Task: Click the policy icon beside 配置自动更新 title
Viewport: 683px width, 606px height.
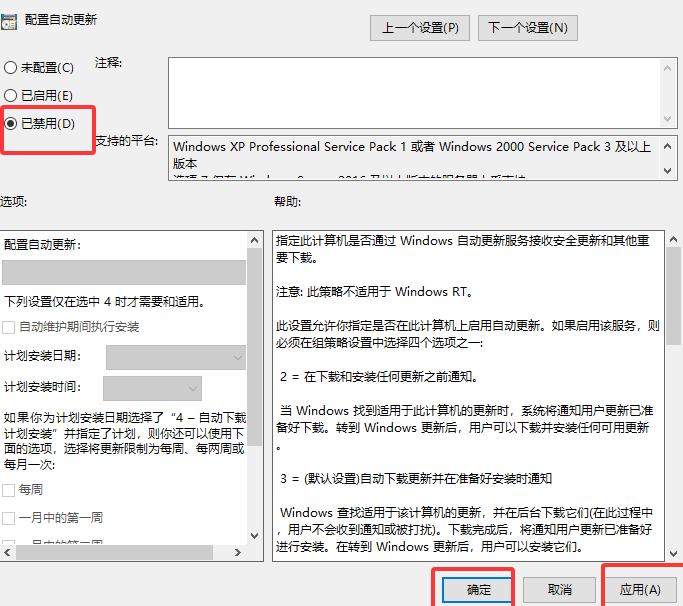Action: pyautogui.click(x=9, y=22)
